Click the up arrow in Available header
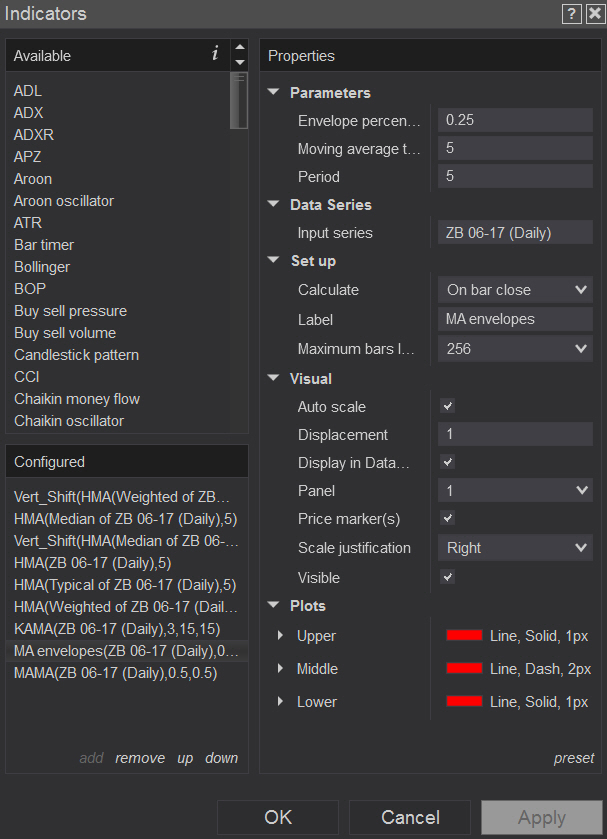 point(239,47)
